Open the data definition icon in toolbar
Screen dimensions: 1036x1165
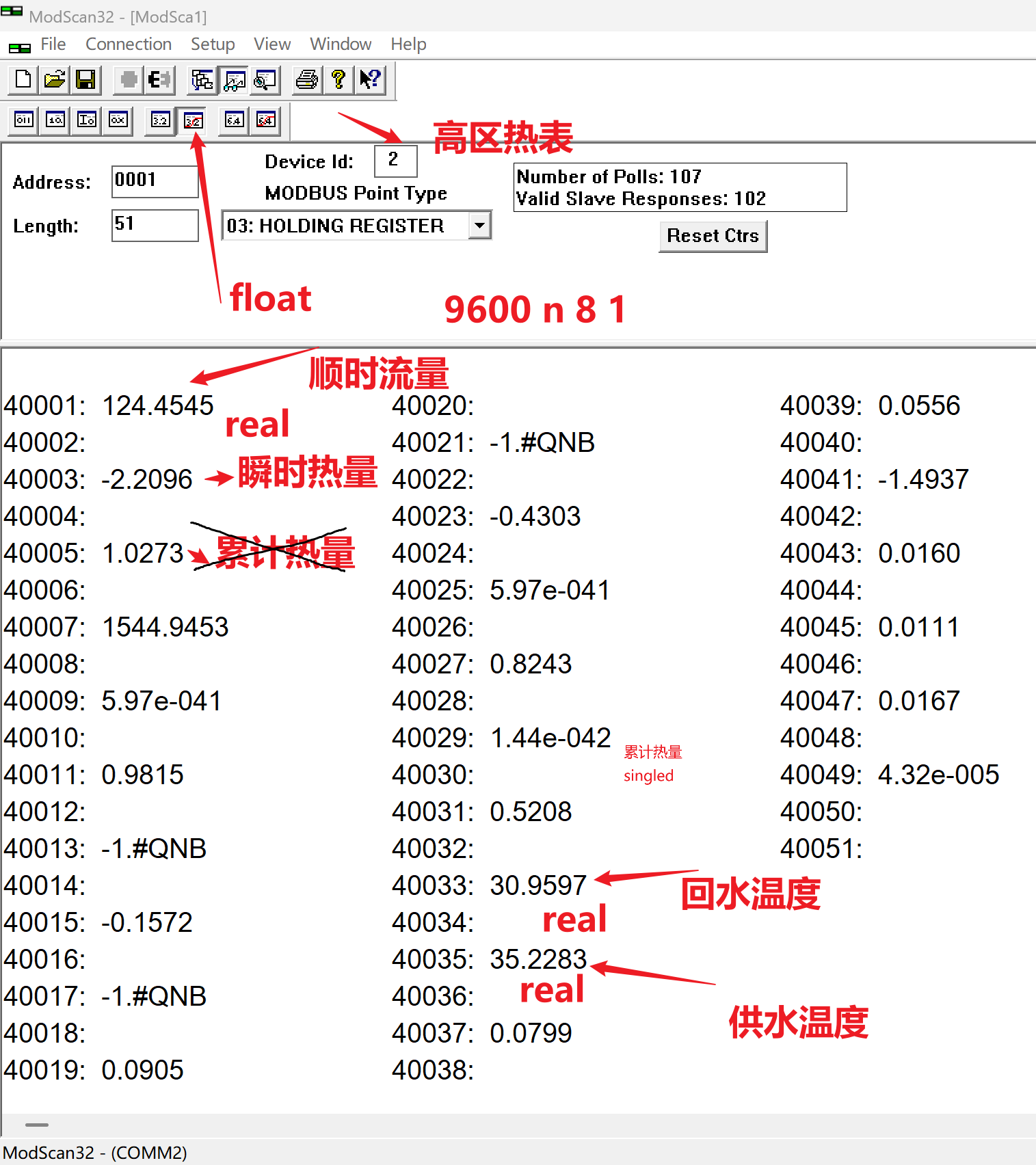[202, 80]
